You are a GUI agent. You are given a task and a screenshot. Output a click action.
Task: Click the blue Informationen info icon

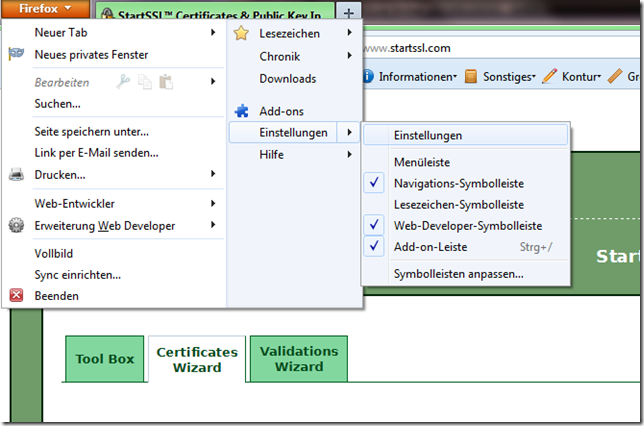click(368, 76)
